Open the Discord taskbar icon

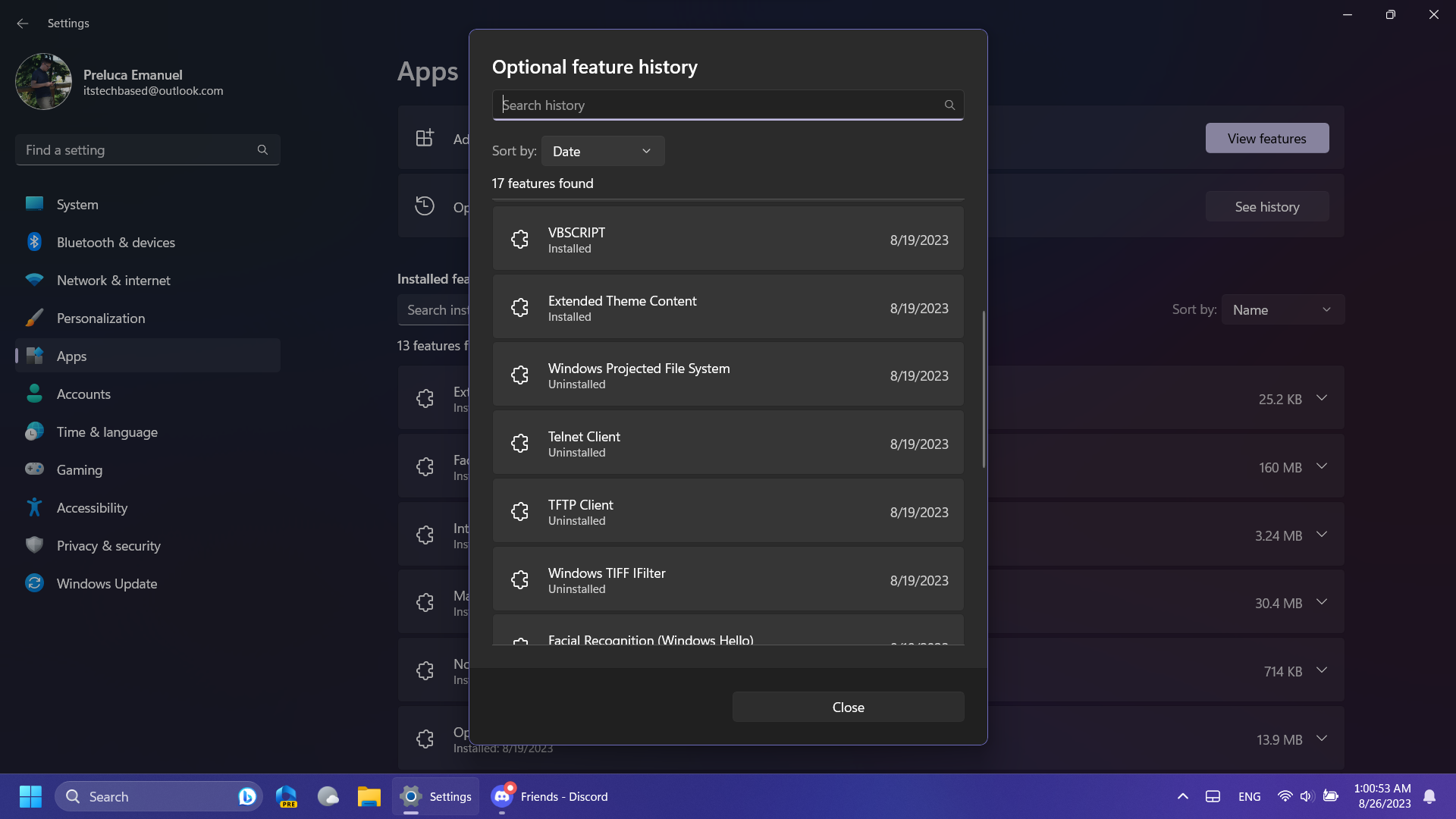click(502, 796)
